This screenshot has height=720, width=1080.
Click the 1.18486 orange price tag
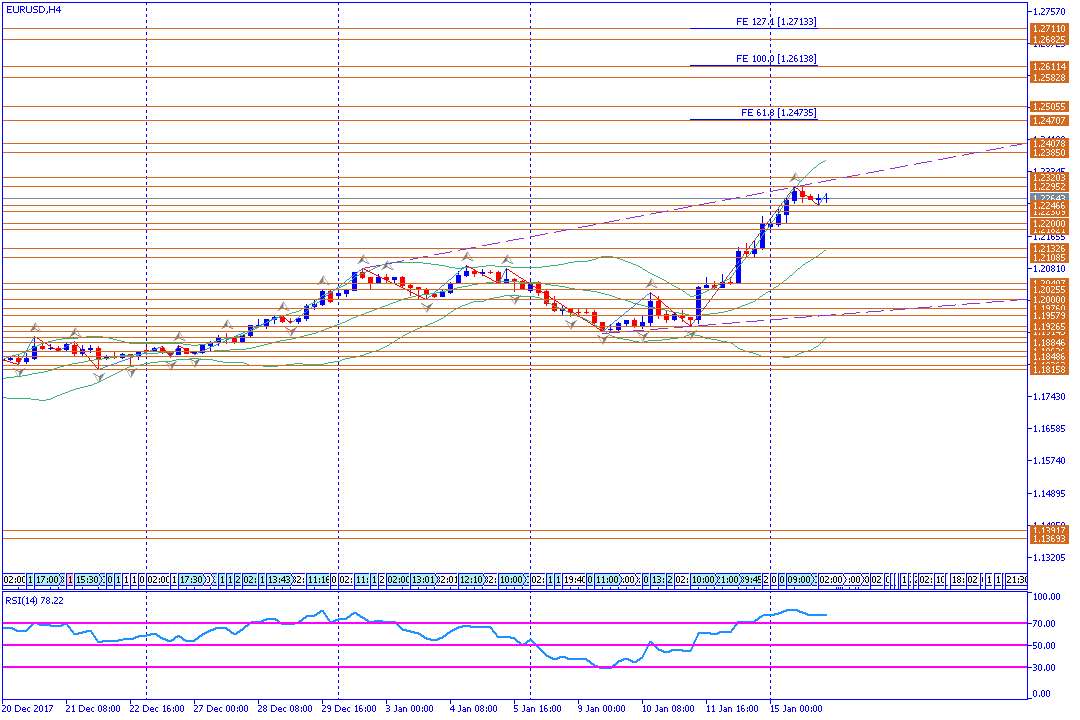click(1049, 357)
